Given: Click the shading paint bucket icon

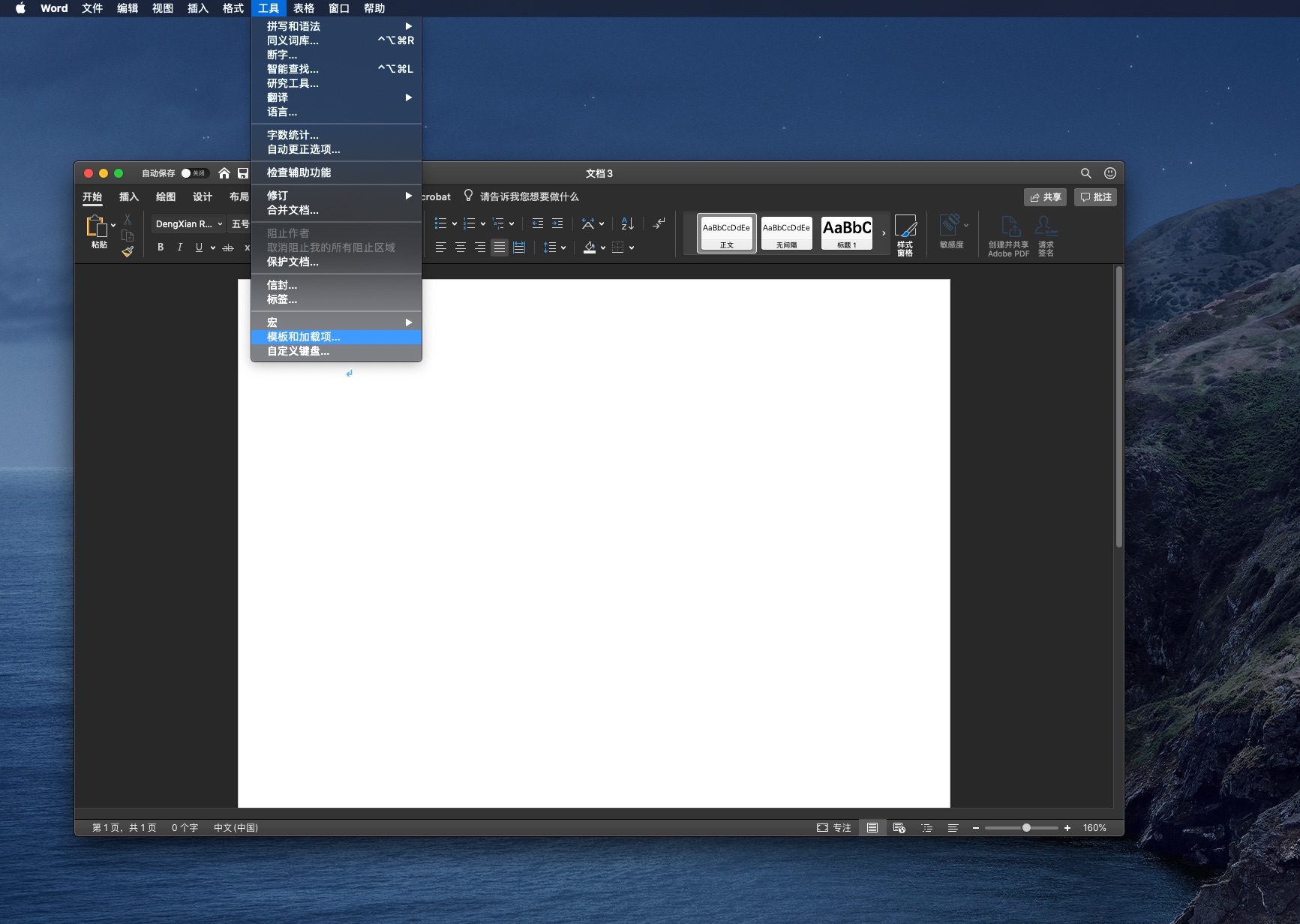Looking at the screenshot, I should pos(590,247).
